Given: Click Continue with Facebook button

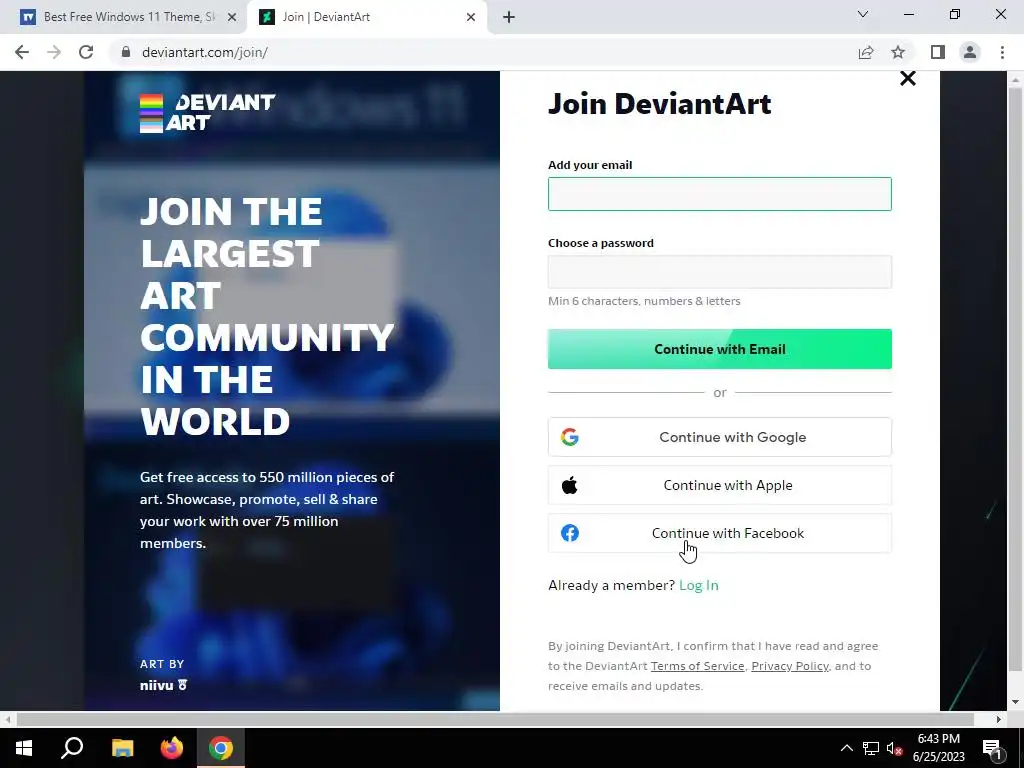Looking at the screenshot, I should [720, 533].
